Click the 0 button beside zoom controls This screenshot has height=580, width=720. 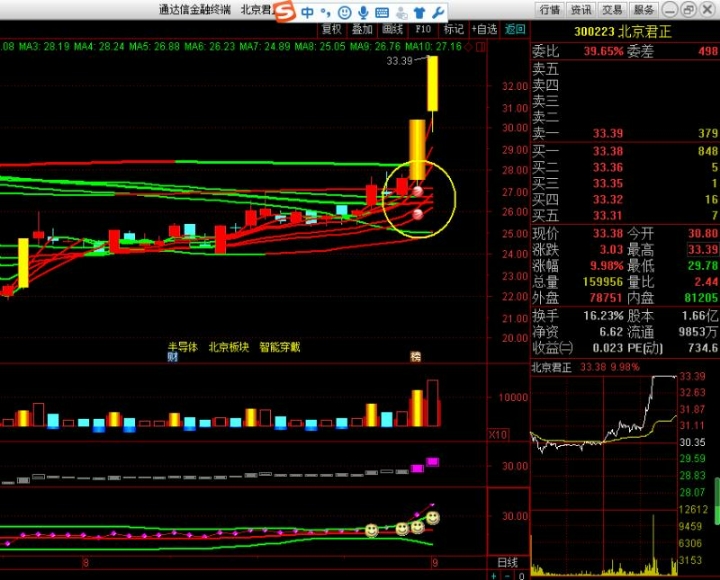coord(521,576)
